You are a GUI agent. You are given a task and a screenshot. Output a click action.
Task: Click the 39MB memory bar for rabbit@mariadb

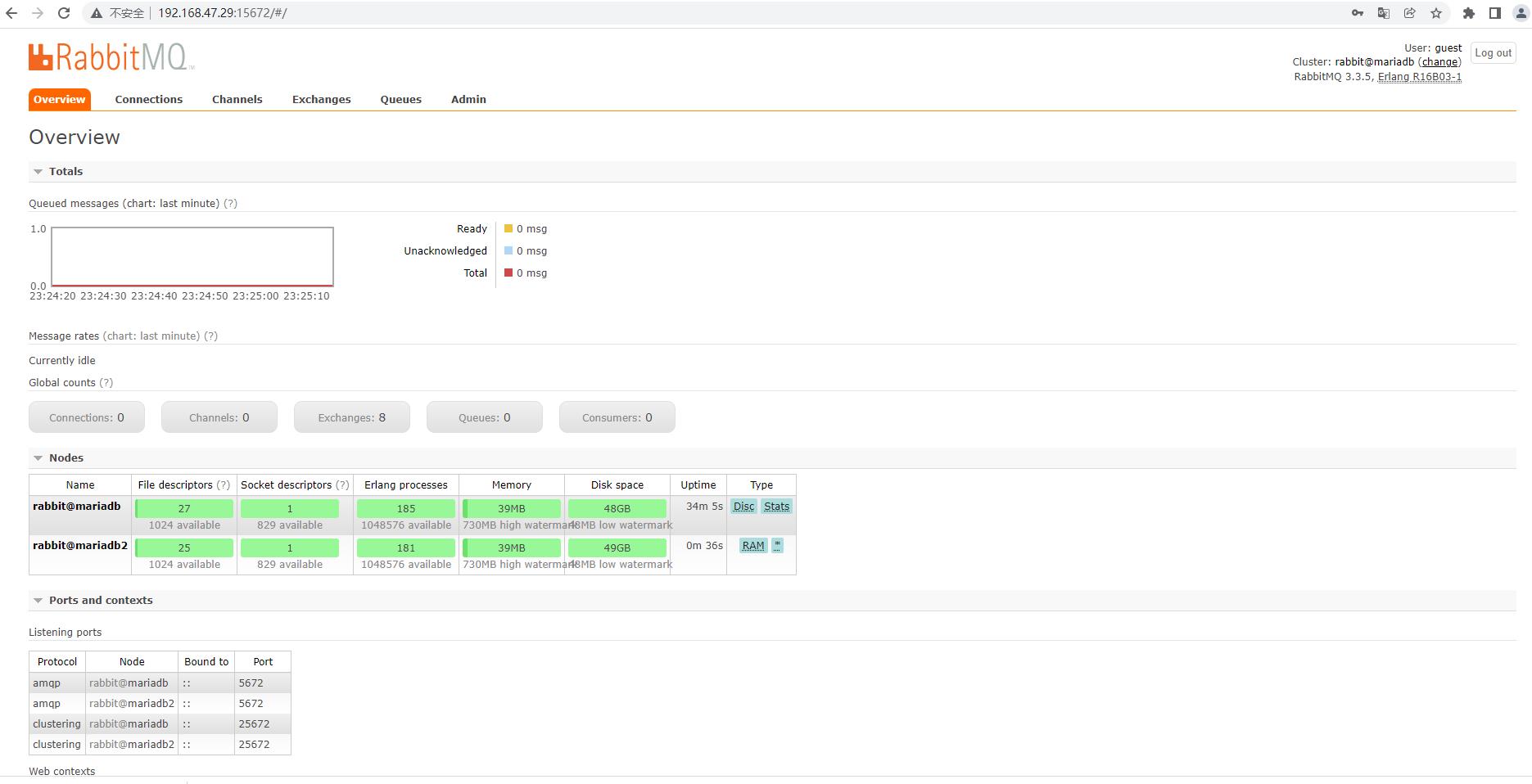pyautogui.click(x=512, y=508)
